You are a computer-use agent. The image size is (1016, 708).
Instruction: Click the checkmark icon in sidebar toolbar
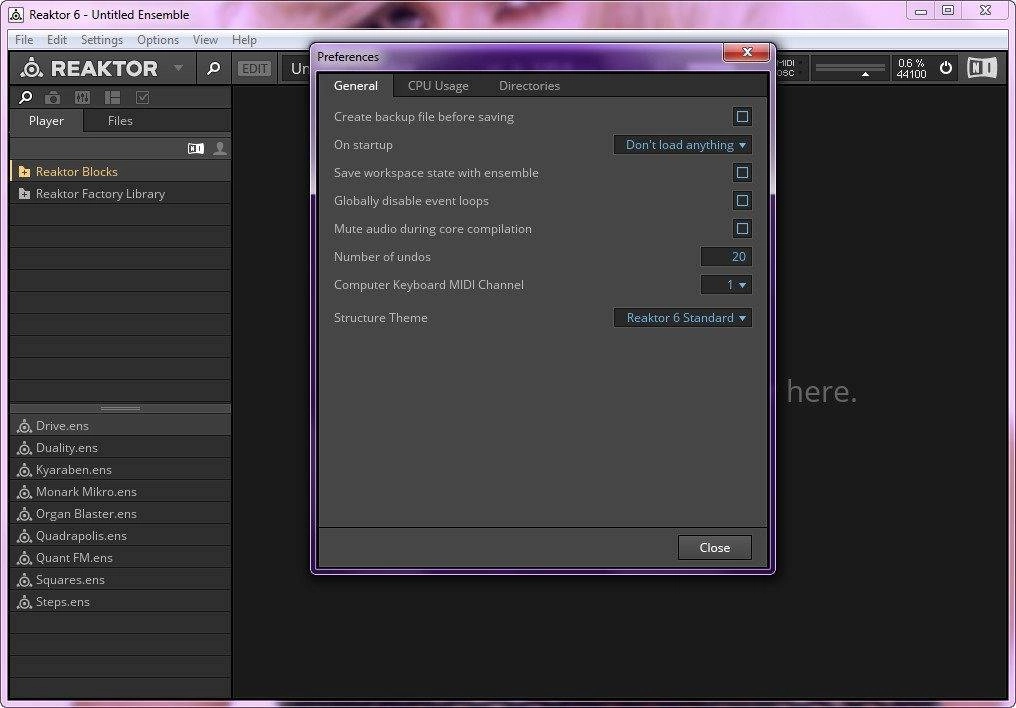click(143, 97)
